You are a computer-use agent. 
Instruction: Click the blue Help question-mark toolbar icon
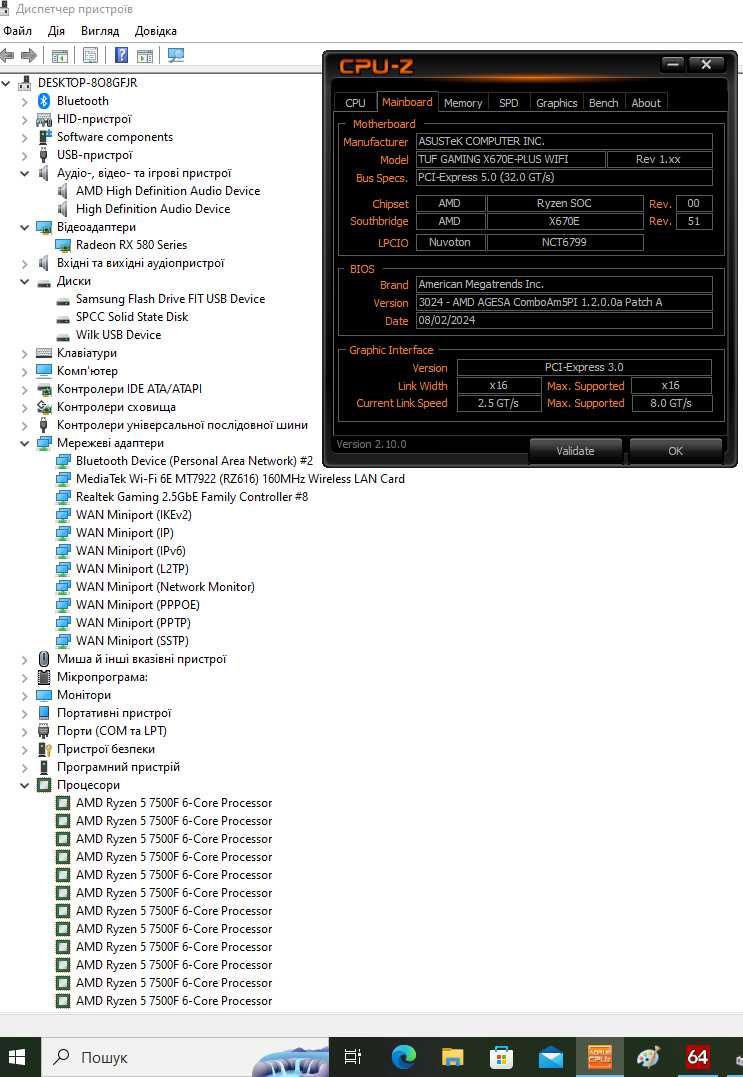tap(122, 56)
